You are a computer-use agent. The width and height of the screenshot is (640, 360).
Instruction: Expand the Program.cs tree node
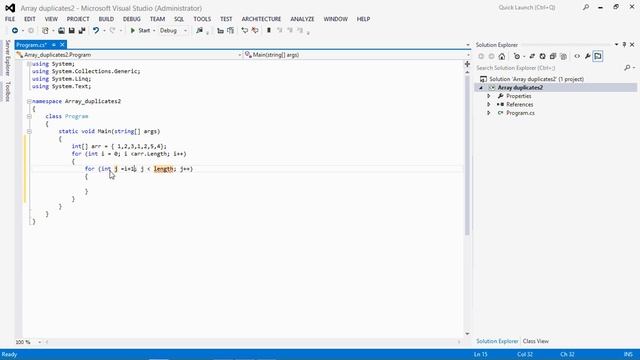[489, 113]
